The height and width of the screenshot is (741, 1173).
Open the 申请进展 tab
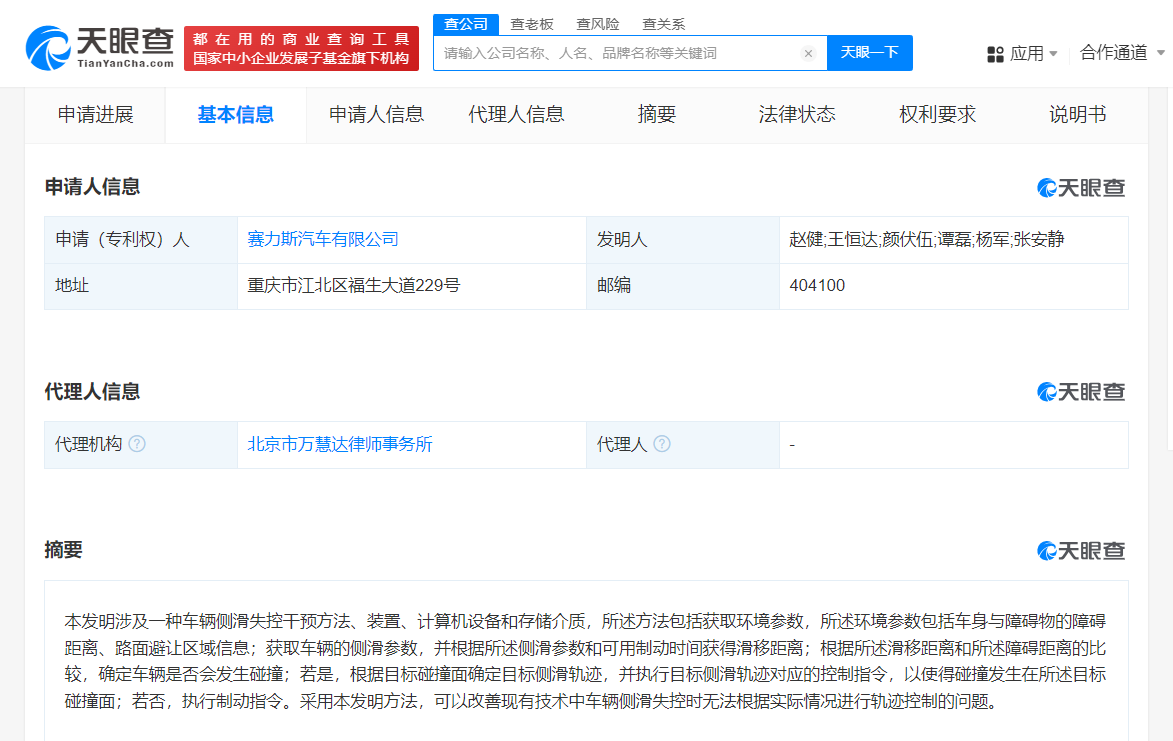pyautogui.click(x=95, y=115)
